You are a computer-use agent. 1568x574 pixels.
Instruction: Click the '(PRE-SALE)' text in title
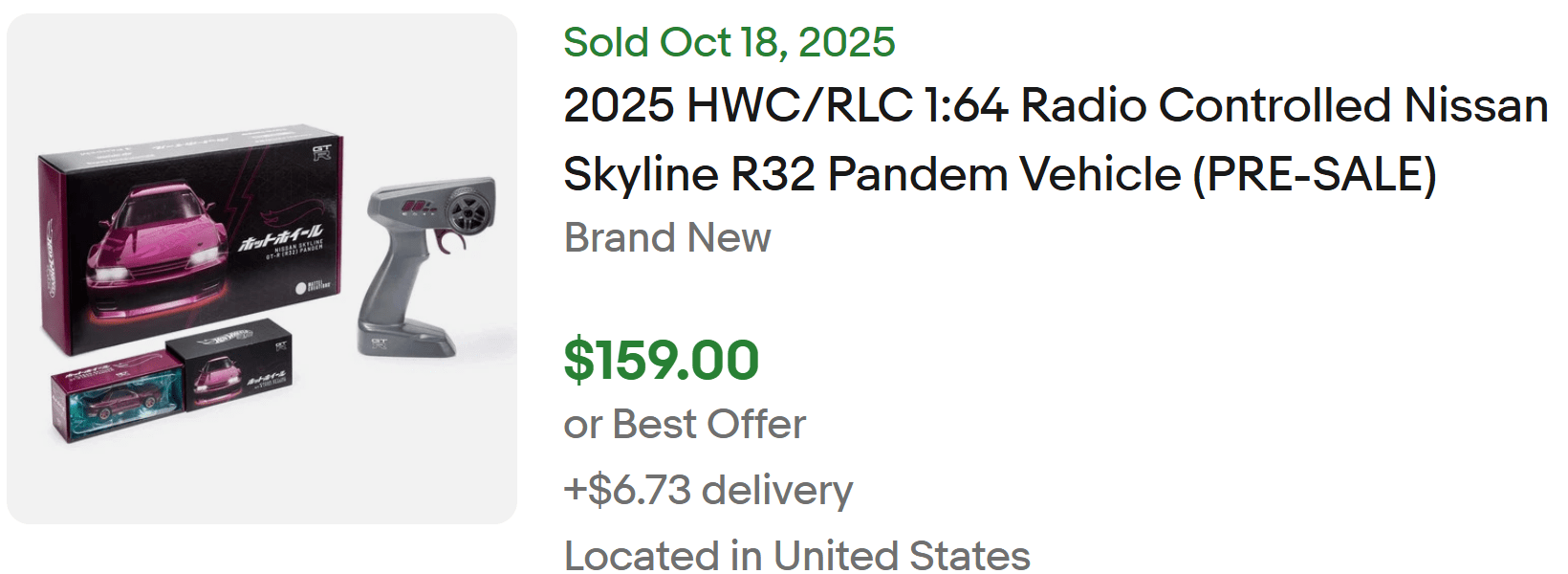[x=1315, y=174]
